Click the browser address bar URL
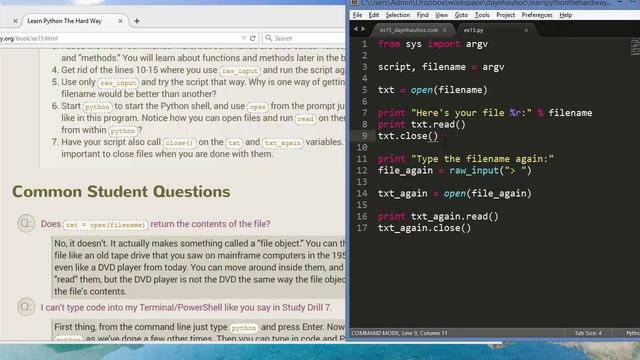The image size is (640, 360). (x=122, y=38)
